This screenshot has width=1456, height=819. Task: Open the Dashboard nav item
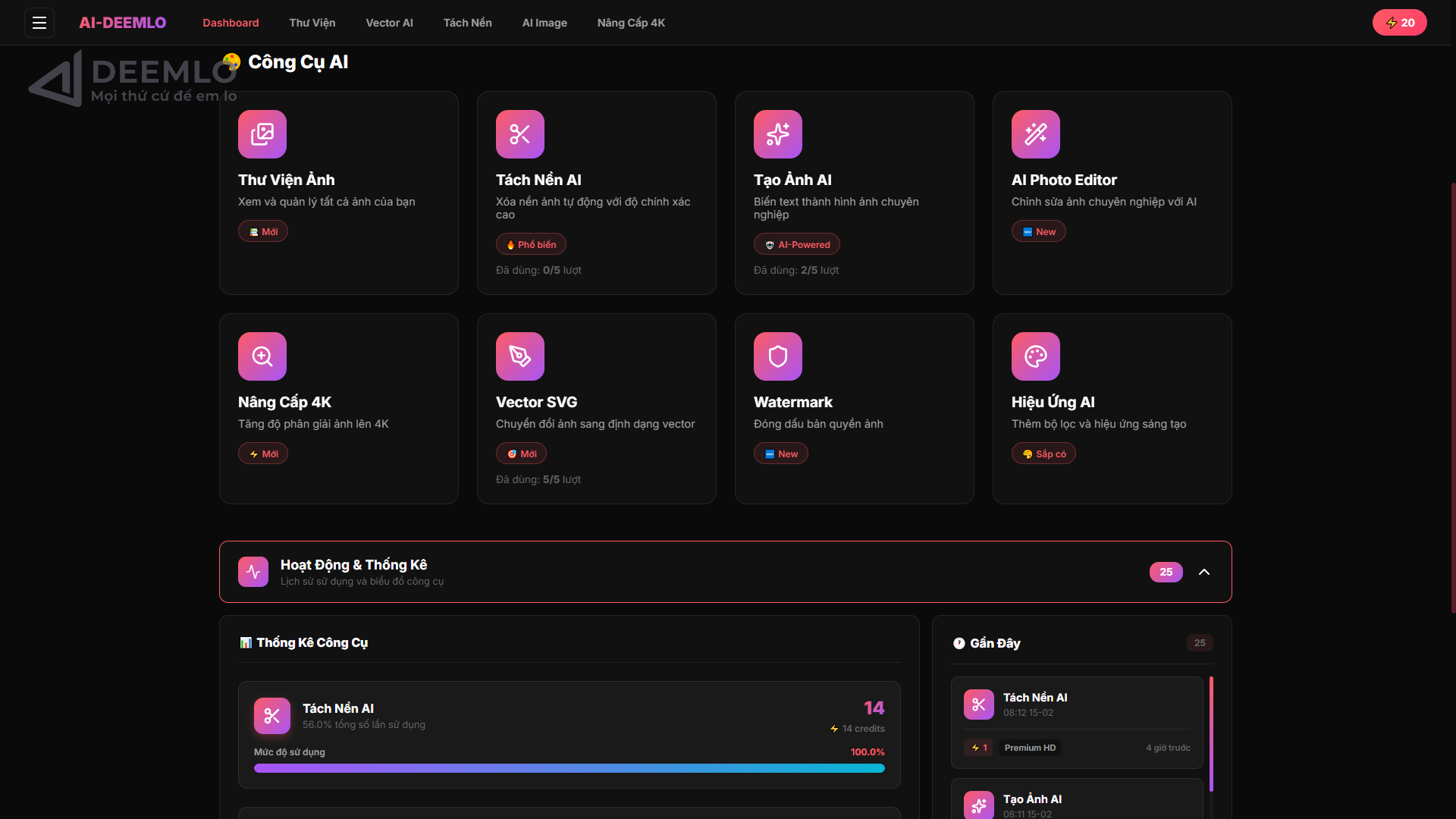tap(231, 23)
